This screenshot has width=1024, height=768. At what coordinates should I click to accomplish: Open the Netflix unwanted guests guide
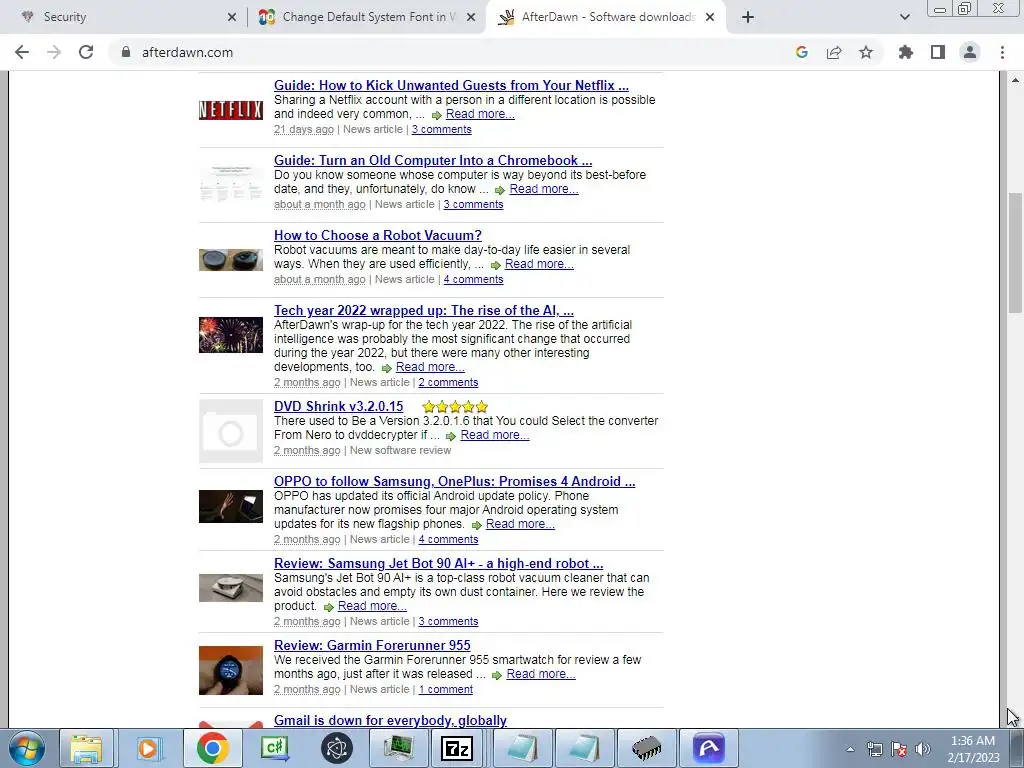451,86
